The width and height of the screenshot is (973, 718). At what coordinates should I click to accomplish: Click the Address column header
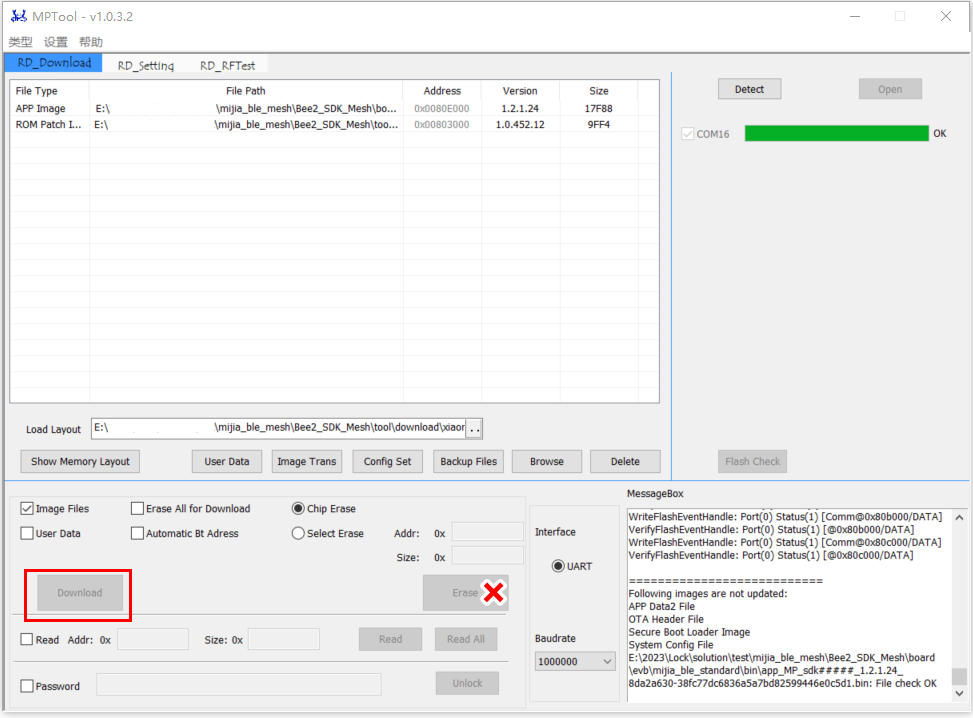442,91
